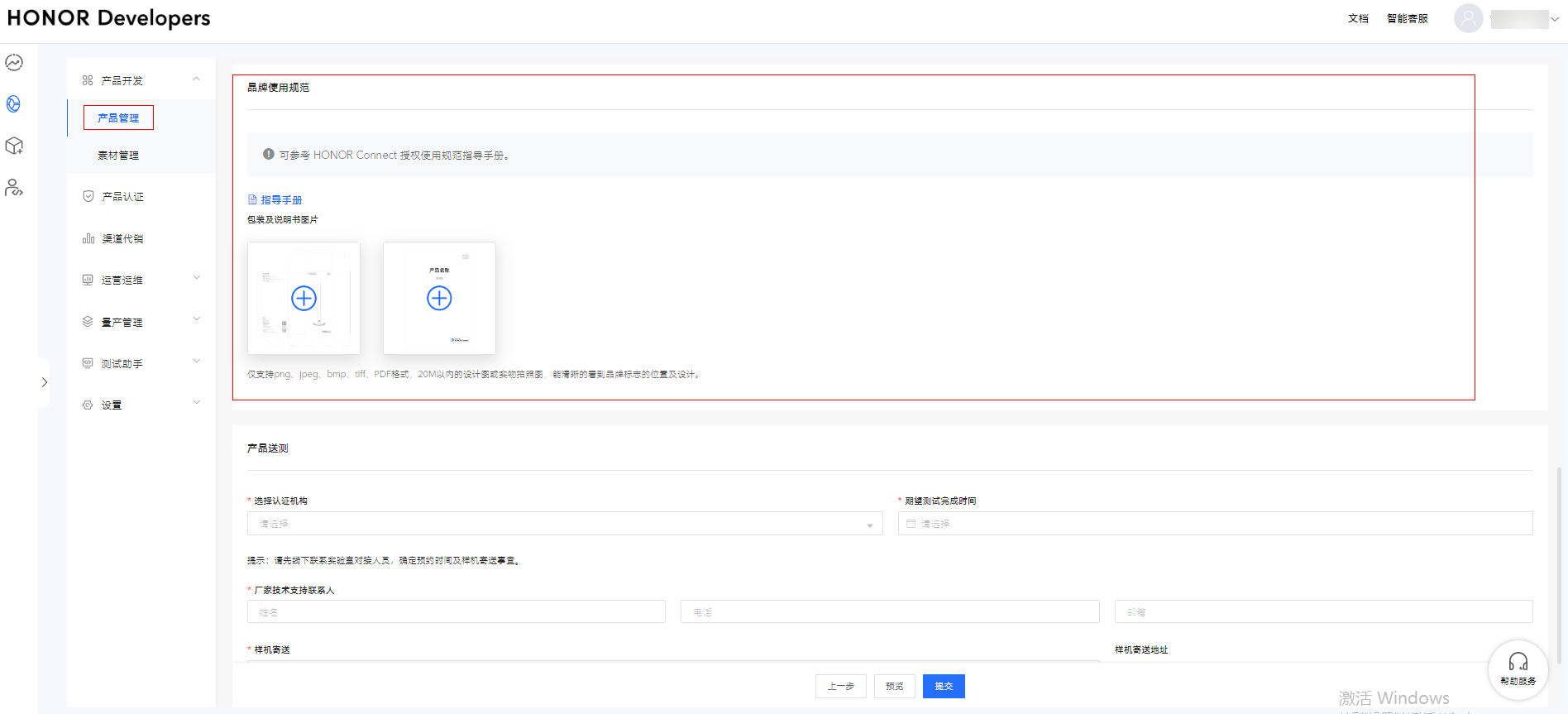Select 素材管理 in the sidebar
Screen dimensions: 1568x714
[x=118, y=156]
